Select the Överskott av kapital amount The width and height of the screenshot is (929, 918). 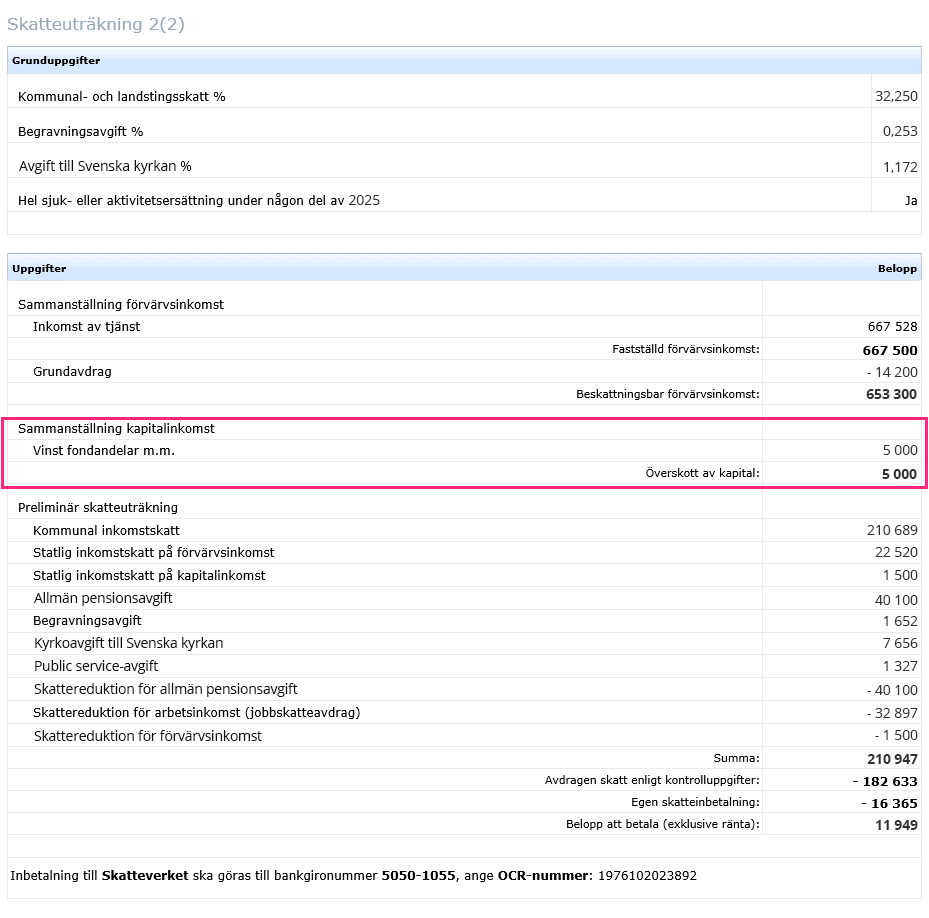click(898, 474)
